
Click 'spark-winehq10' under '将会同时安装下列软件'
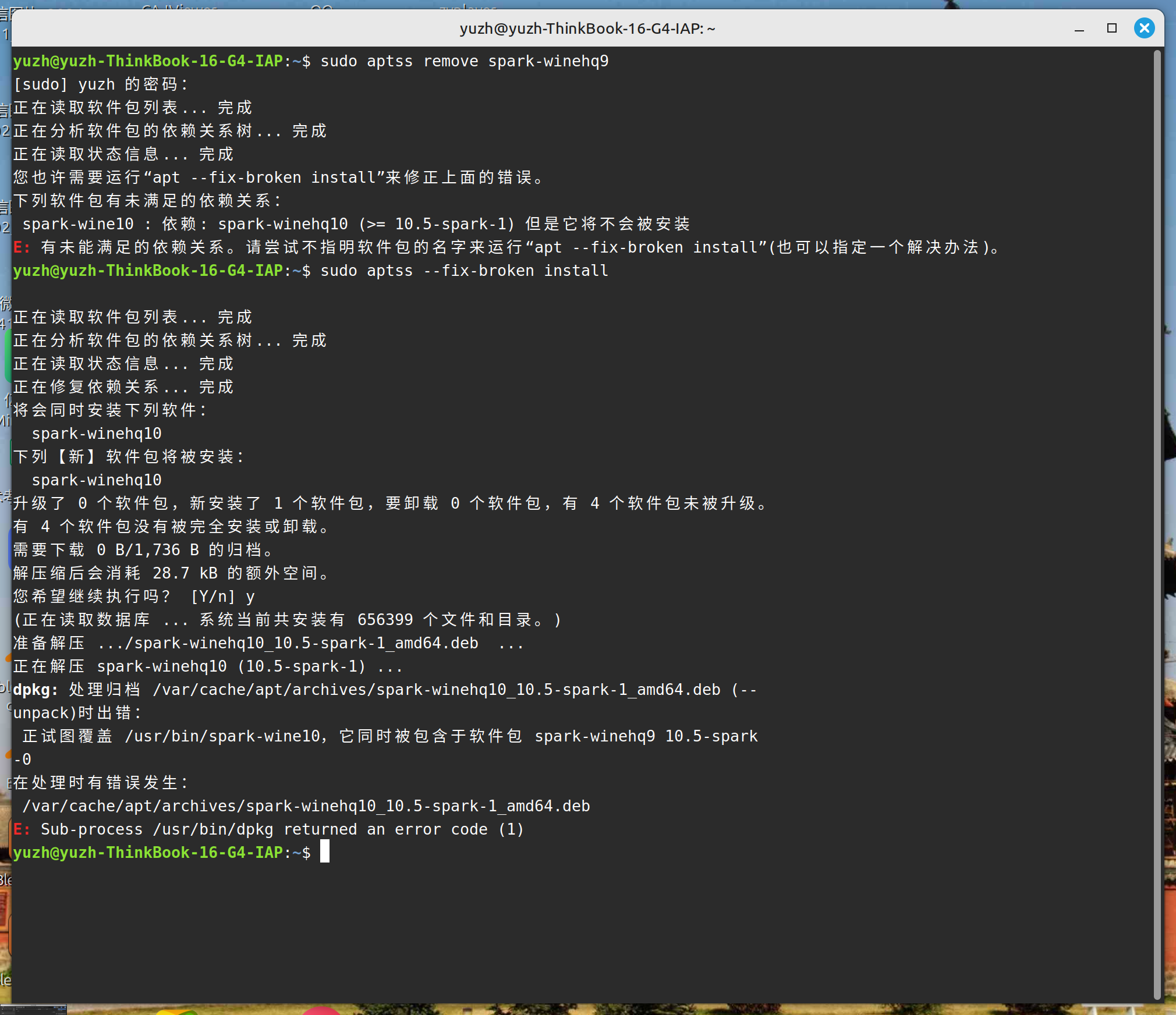click(x=97, y=434)
